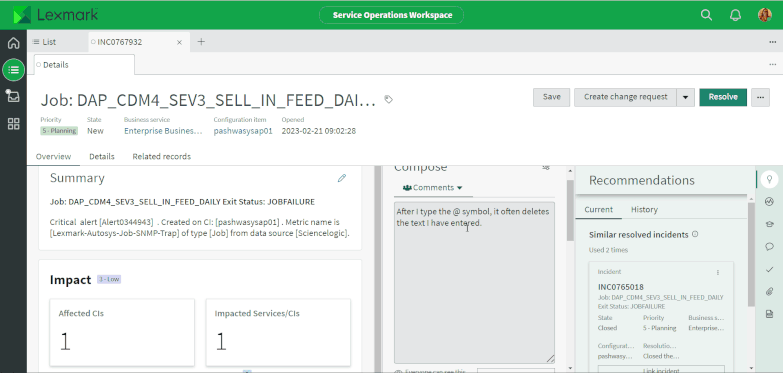The height and width of the screenshot is (373, 783).
Task: Expand the Create change request dropdown arrow
Action: point(686,97)
